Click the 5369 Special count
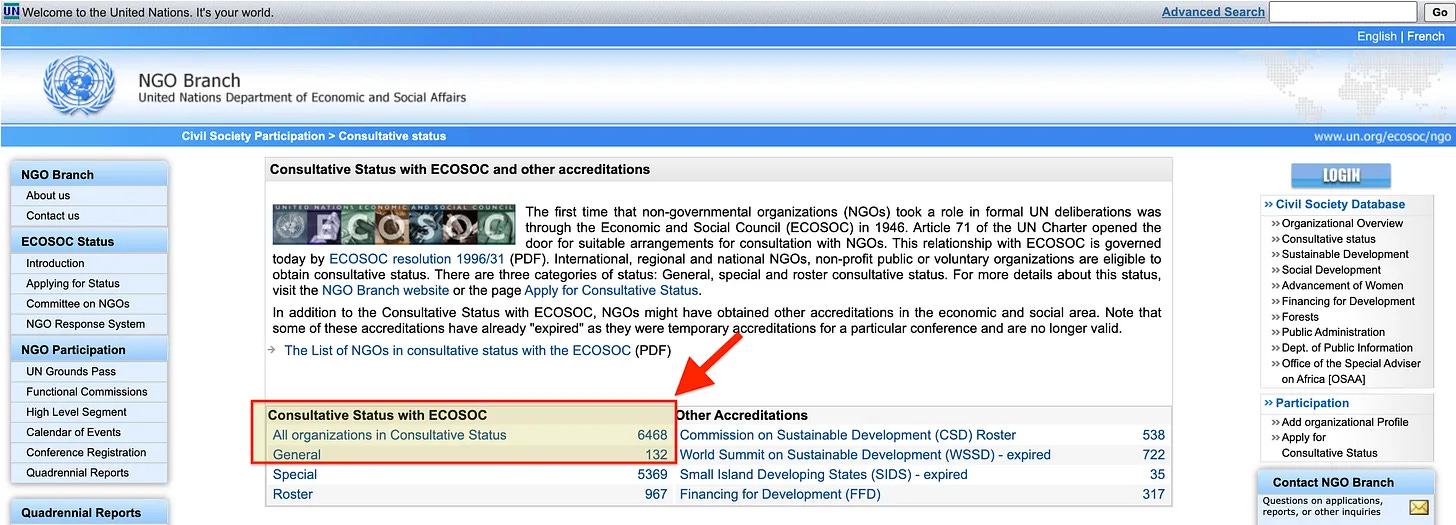This screenshot has height=525, width=1456. [x=652, y=475]
